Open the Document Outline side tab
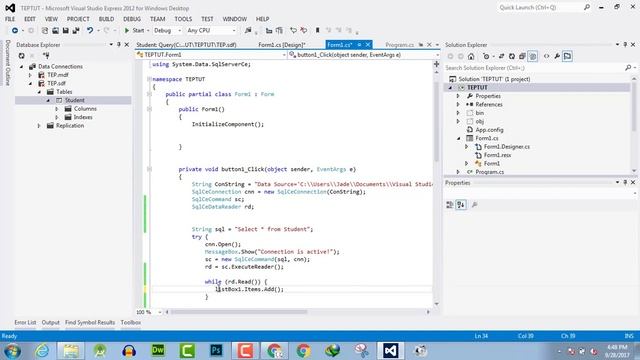This screenshot has height=360, width=640. pyautogui.click(x=8, y=62)
